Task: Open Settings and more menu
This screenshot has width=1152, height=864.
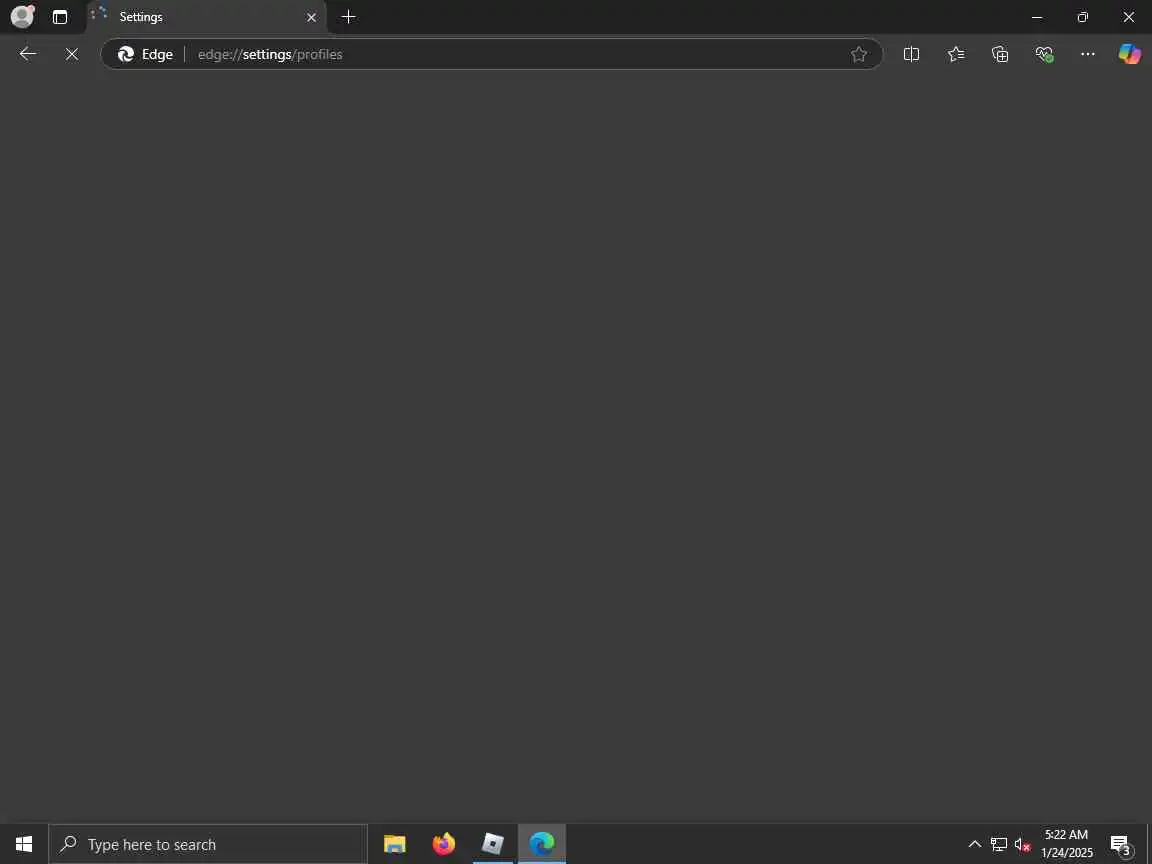Action: [x=1088, y=54]
